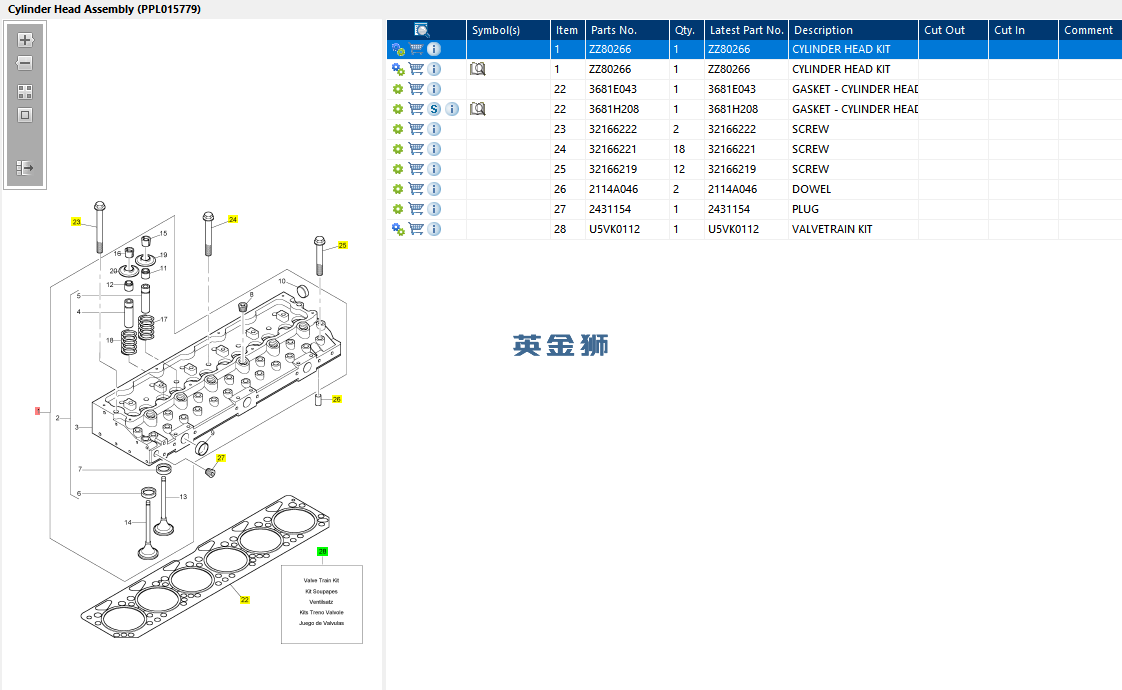The image size is (1122, 690).
Task: Click cart icon for screw 32166219
Action: pos(416,170)
